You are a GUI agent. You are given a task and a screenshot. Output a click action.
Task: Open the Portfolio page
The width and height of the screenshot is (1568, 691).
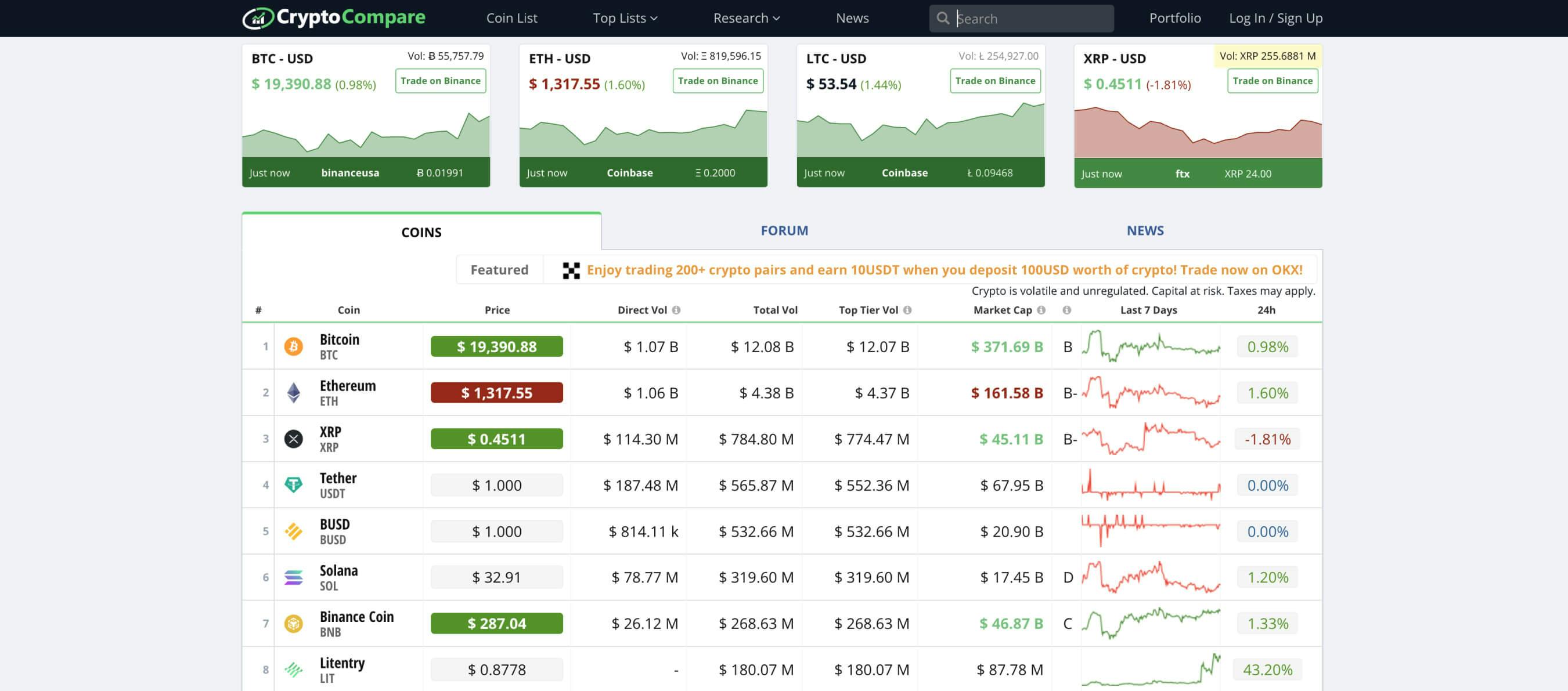click(x=1175, y=18)
